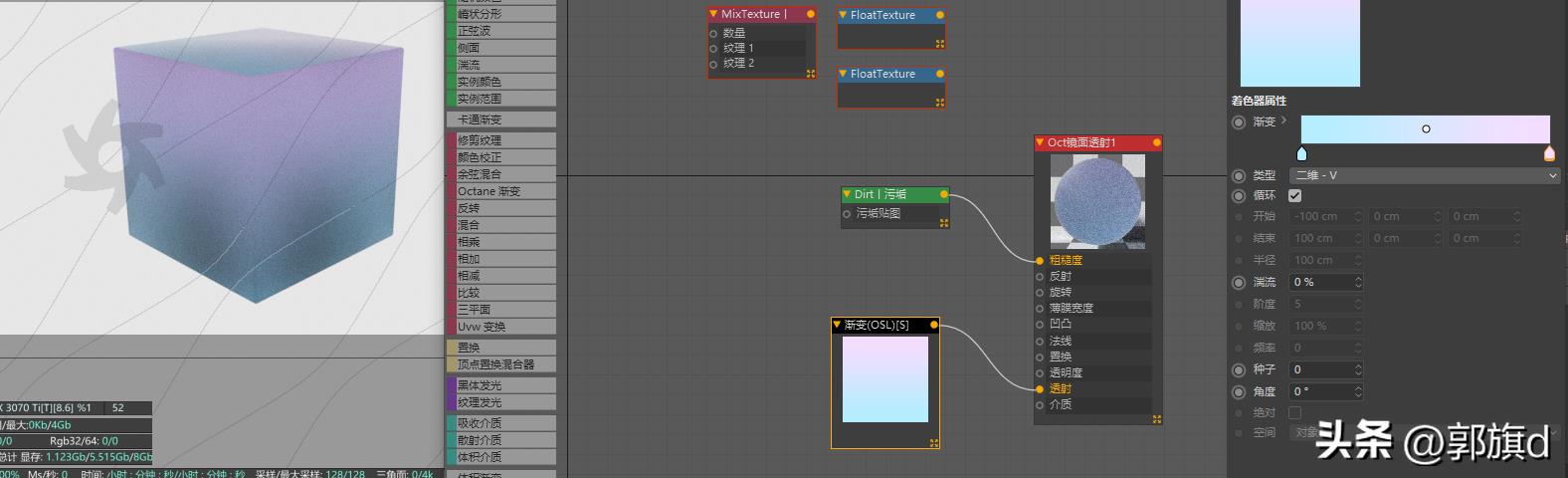Image resolution: width=1568 pixels, height=478 pixels.
Task: Expand the 渐变 gradient chevron
Action: coord(1284,120)
